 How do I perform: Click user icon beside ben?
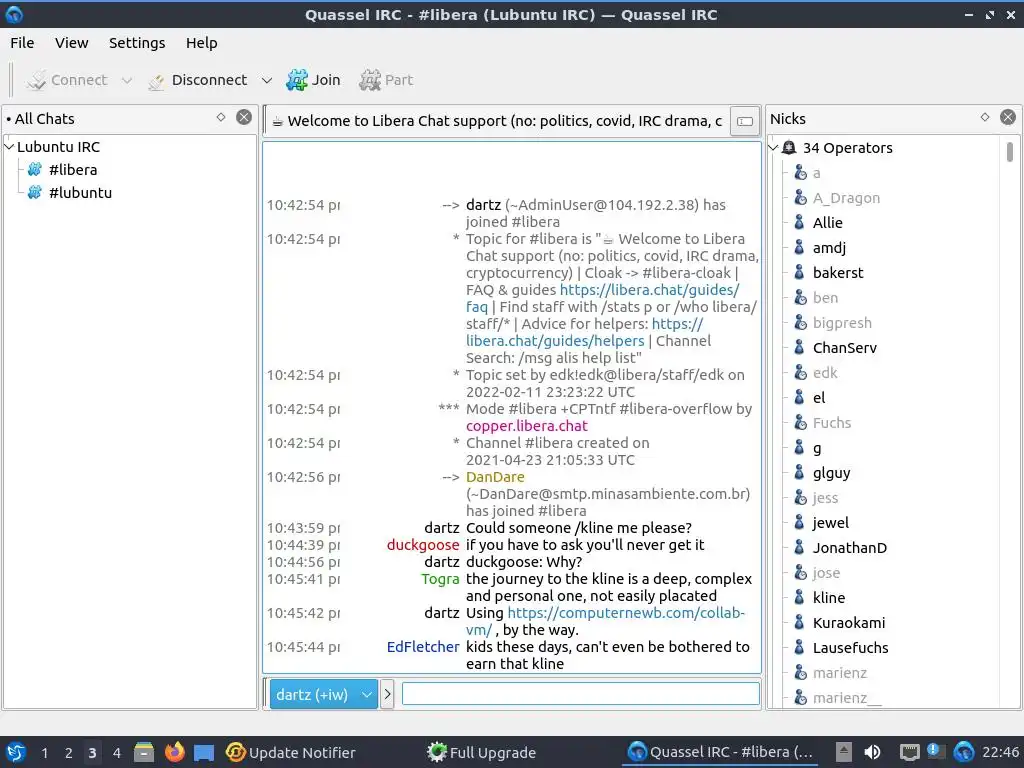[x=800, y=298]
